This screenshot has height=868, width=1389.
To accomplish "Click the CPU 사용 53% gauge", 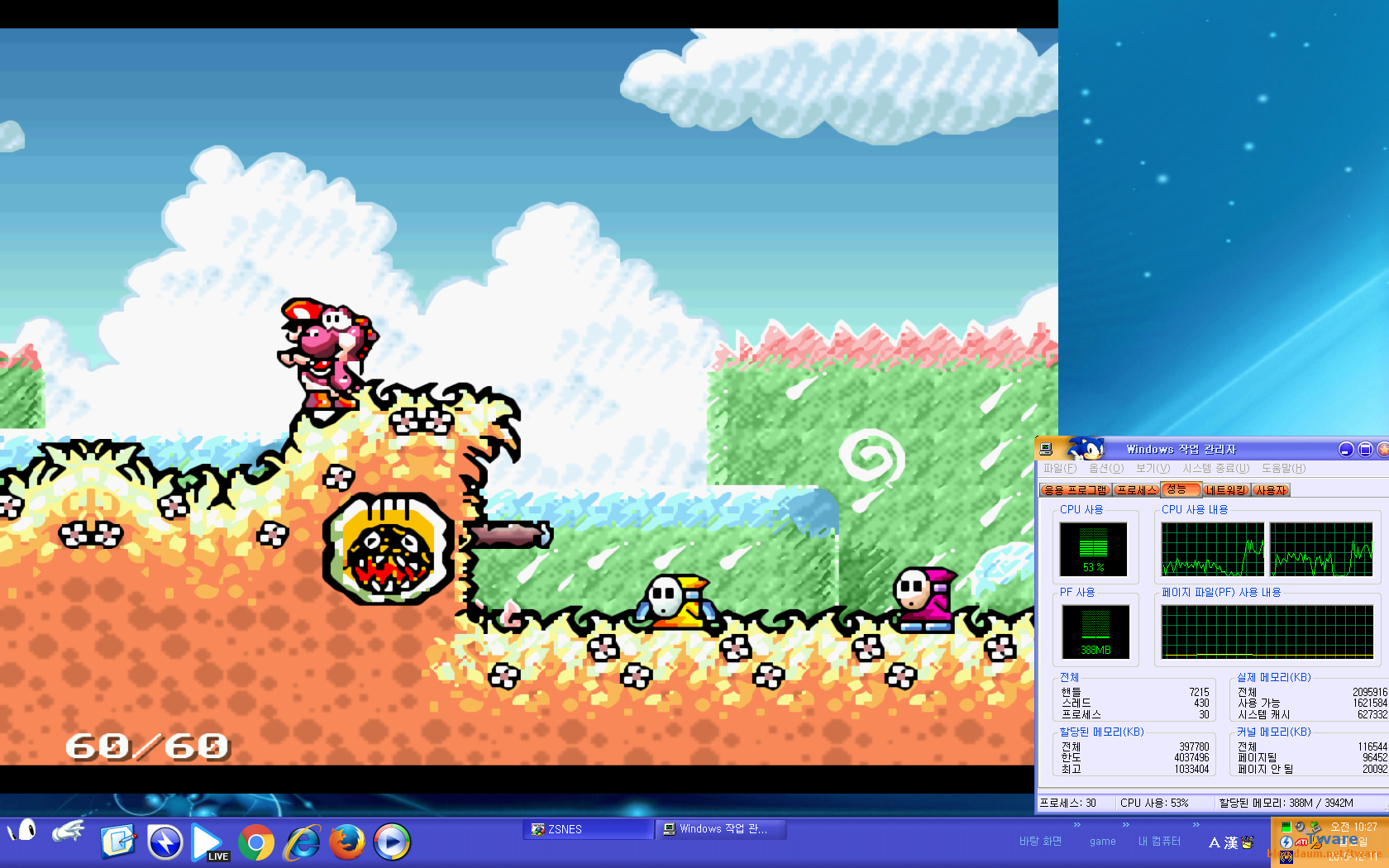I will coord(1093,549).
